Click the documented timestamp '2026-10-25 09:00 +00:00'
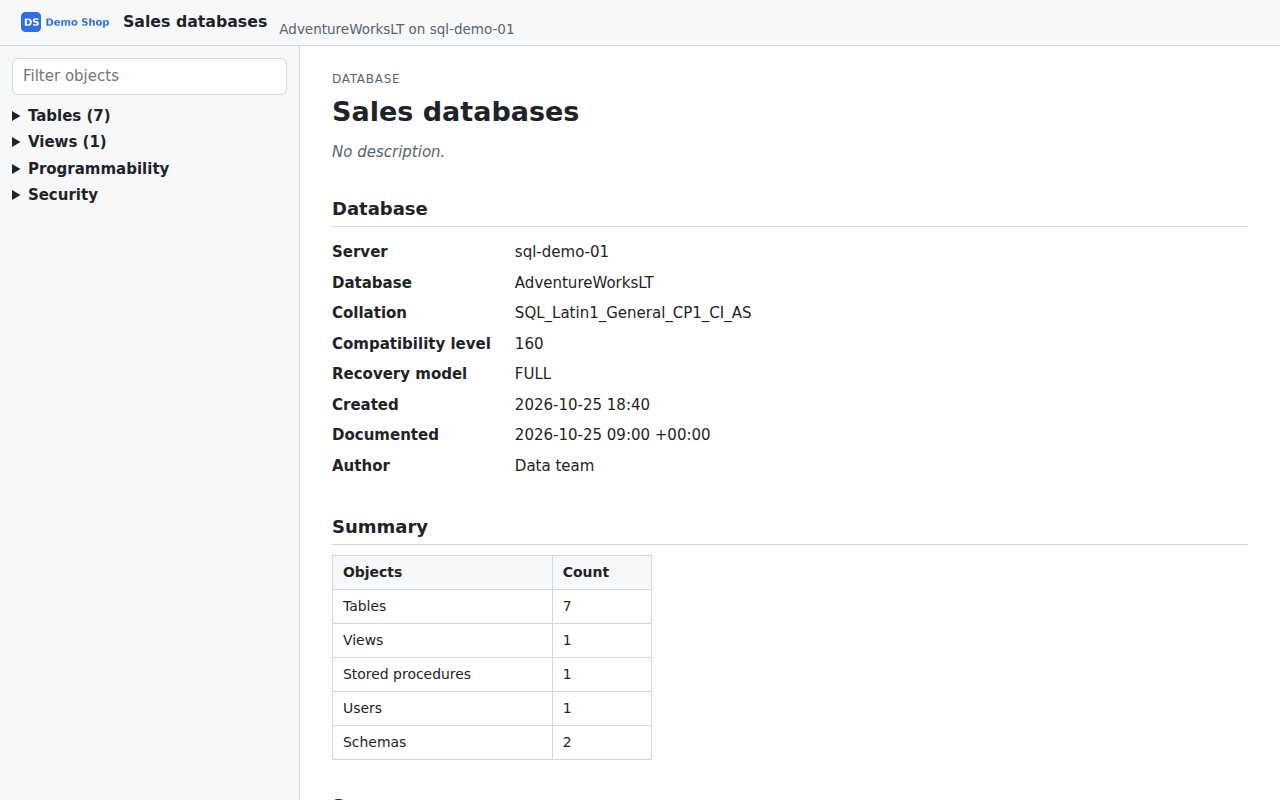1280x800 pixels. click(x=613, y=435)
